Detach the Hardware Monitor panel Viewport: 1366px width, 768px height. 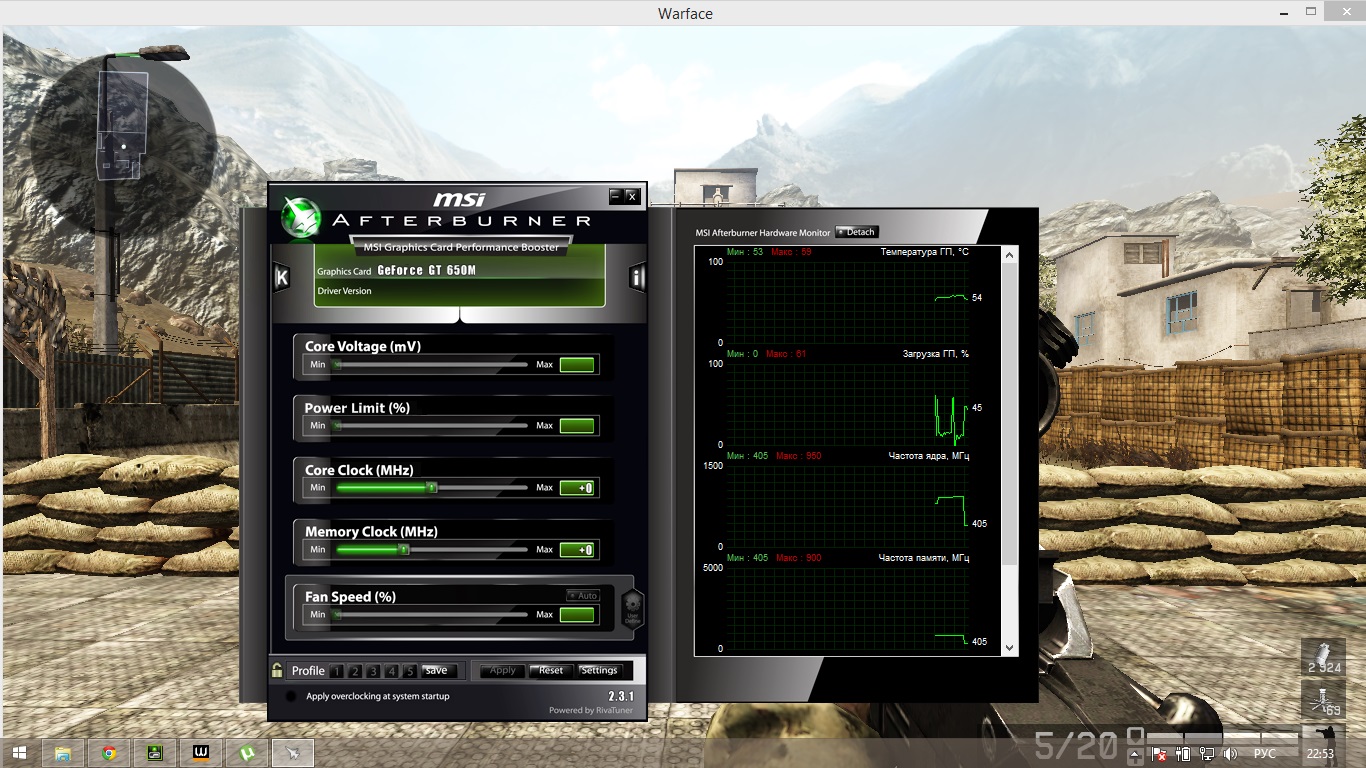tap(856, 232)
